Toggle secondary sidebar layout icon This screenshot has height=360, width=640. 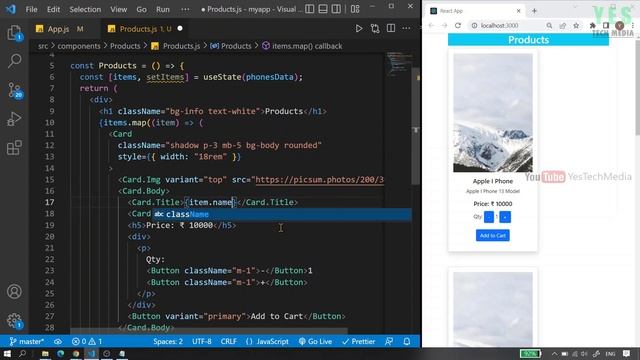click(336, 9)
